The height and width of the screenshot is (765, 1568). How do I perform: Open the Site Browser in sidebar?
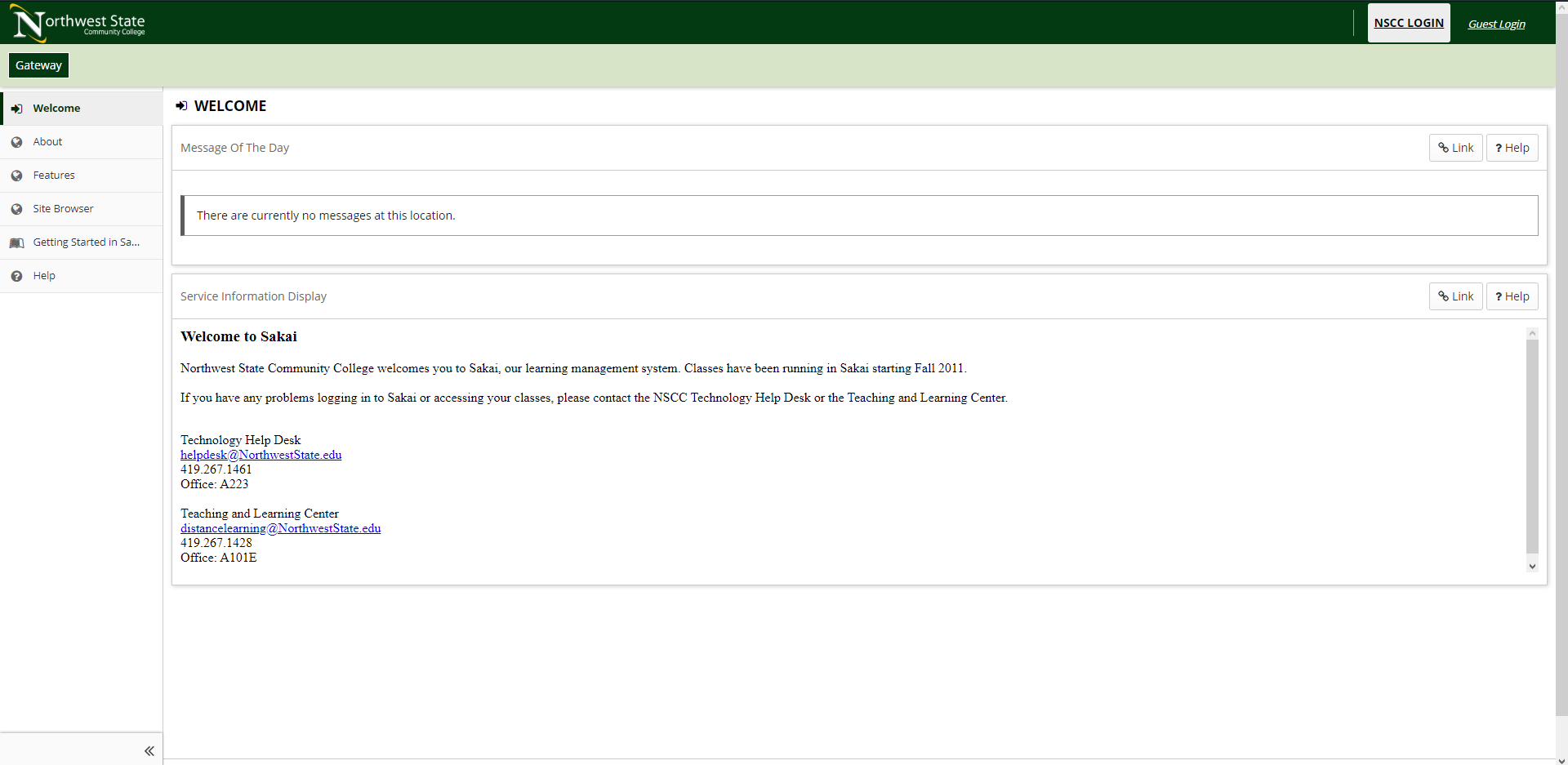click(82, 209)
